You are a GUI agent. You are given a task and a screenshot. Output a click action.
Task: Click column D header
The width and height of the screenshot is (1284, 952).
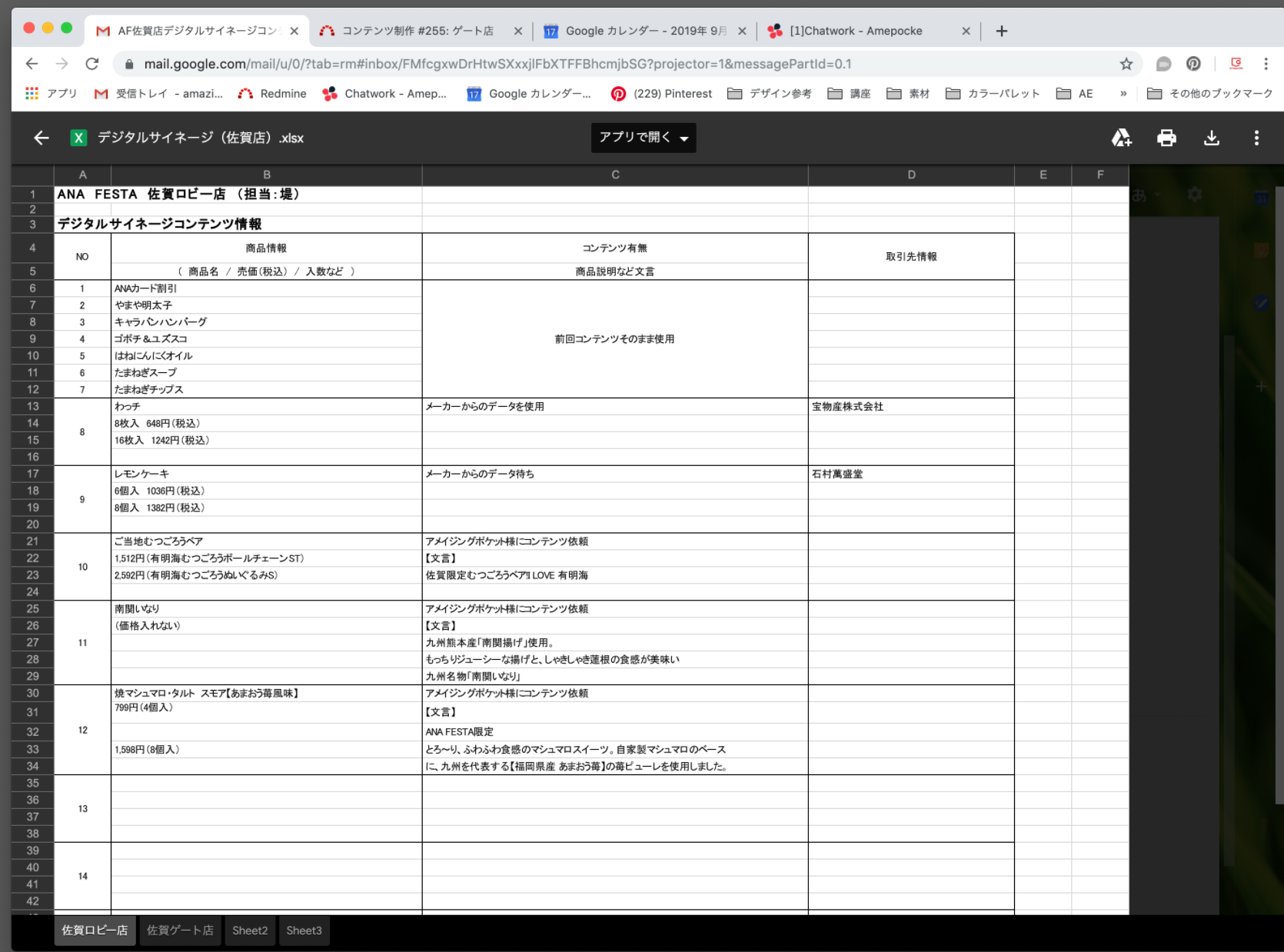[911, 175]
